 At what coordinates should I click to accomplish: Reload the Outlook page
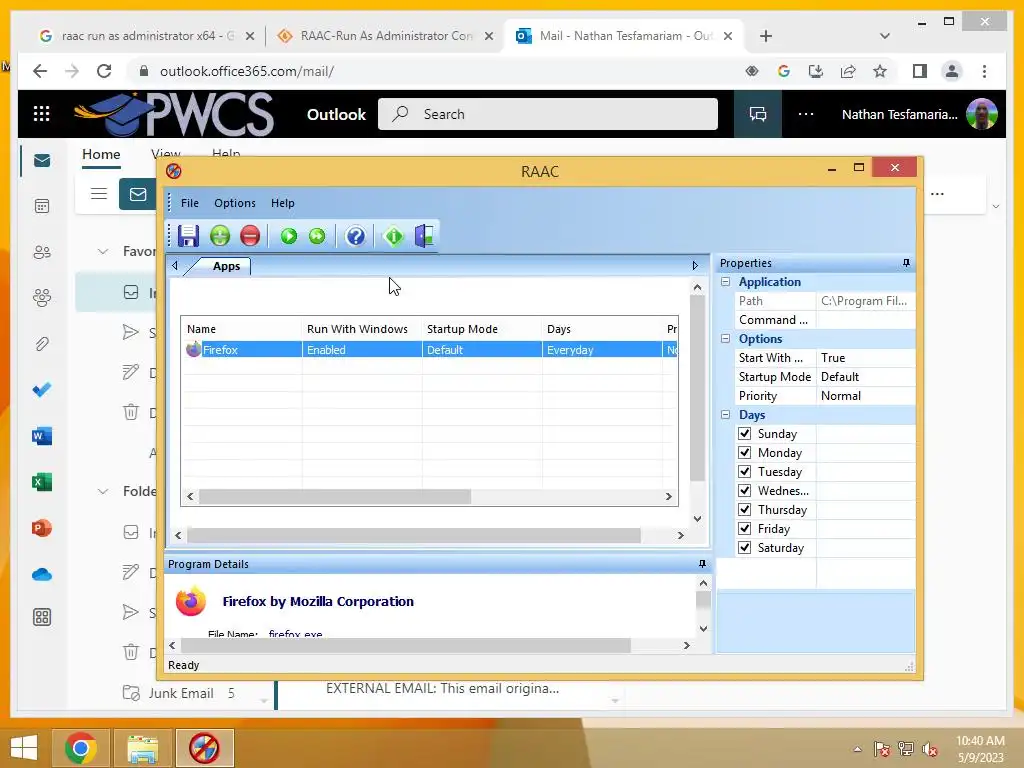104,71
